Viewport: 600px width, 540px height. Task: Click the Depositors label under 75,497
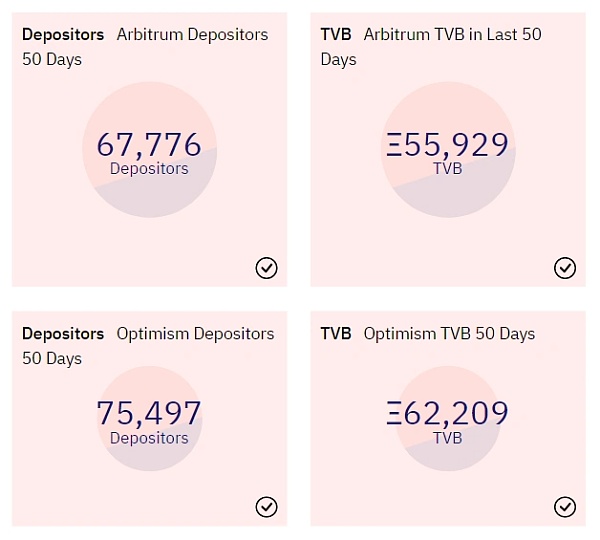(149, 438)
